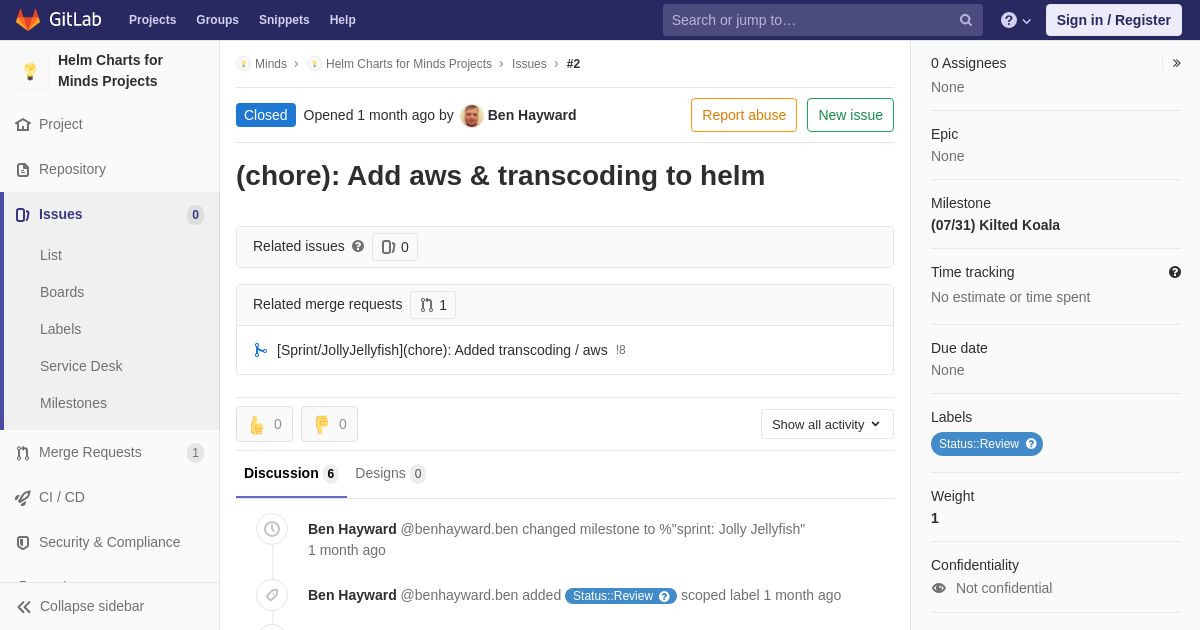Click the Merge Requests icon in sidebar
Image resolution: width=1200 pixels, height=630 pixels.
tap(23, 453)
